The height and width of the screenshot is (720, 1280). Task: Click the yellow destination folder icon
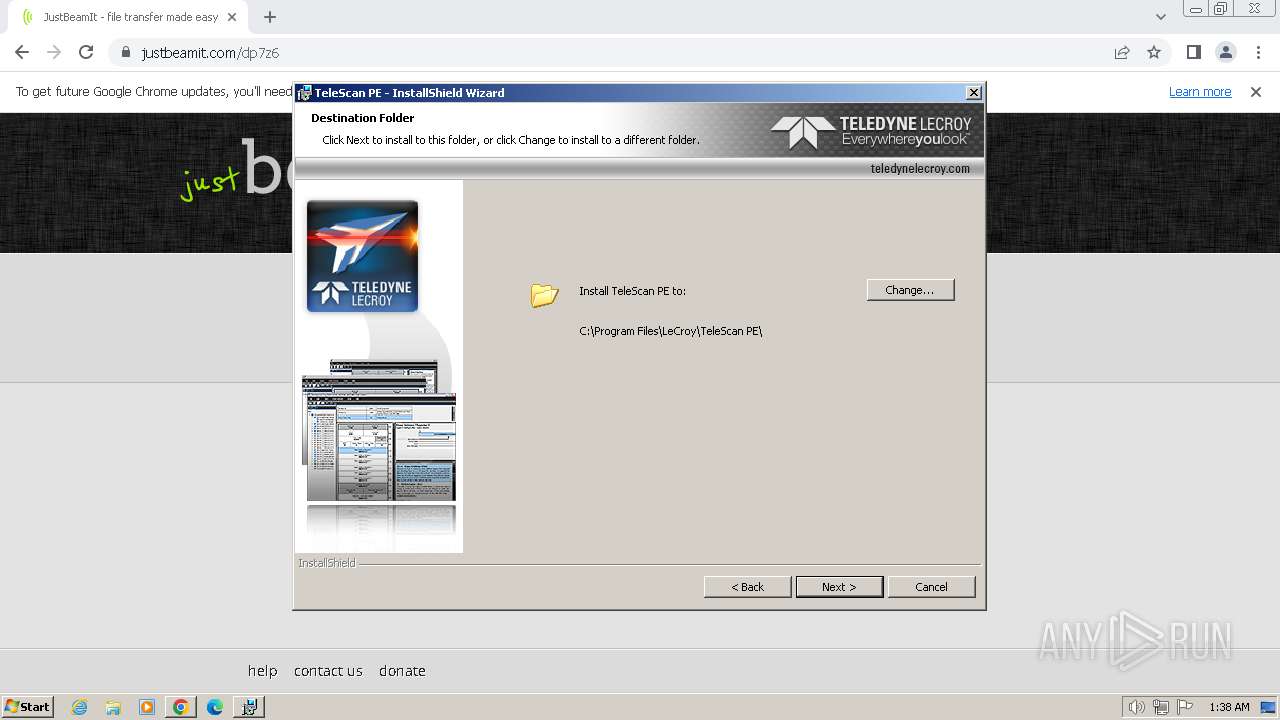coord(544,294)
